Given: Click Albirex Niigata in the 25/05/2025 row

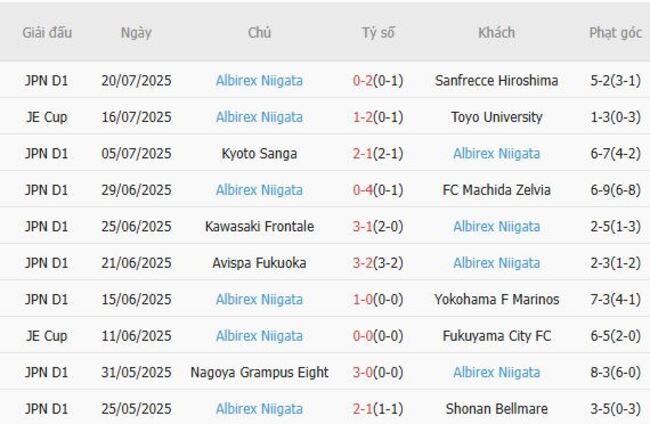Looking at the screenshot, I should pos(259,408).
